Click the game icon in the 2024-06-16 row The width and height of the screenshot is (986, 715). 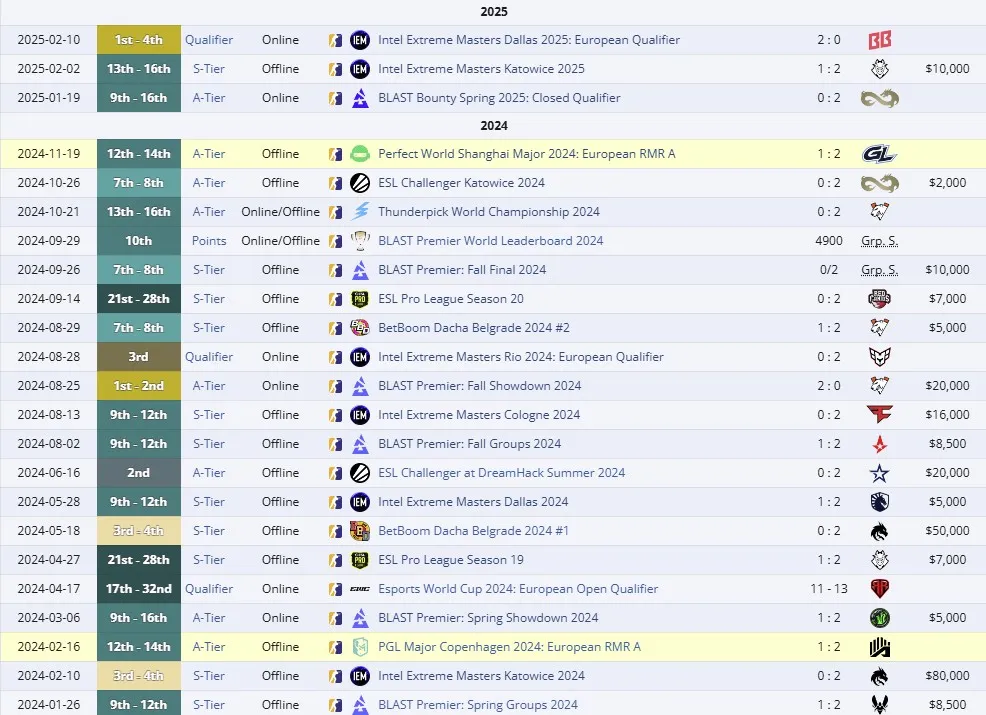(335, 473)
